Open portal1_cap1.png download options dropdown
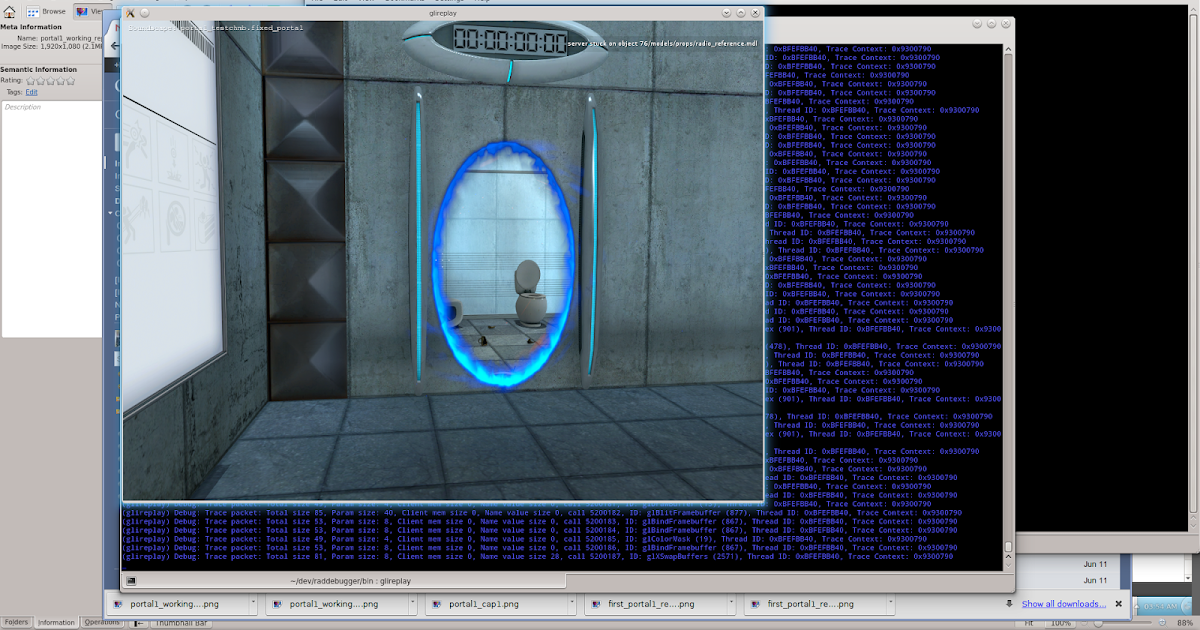 click(572, 603)
